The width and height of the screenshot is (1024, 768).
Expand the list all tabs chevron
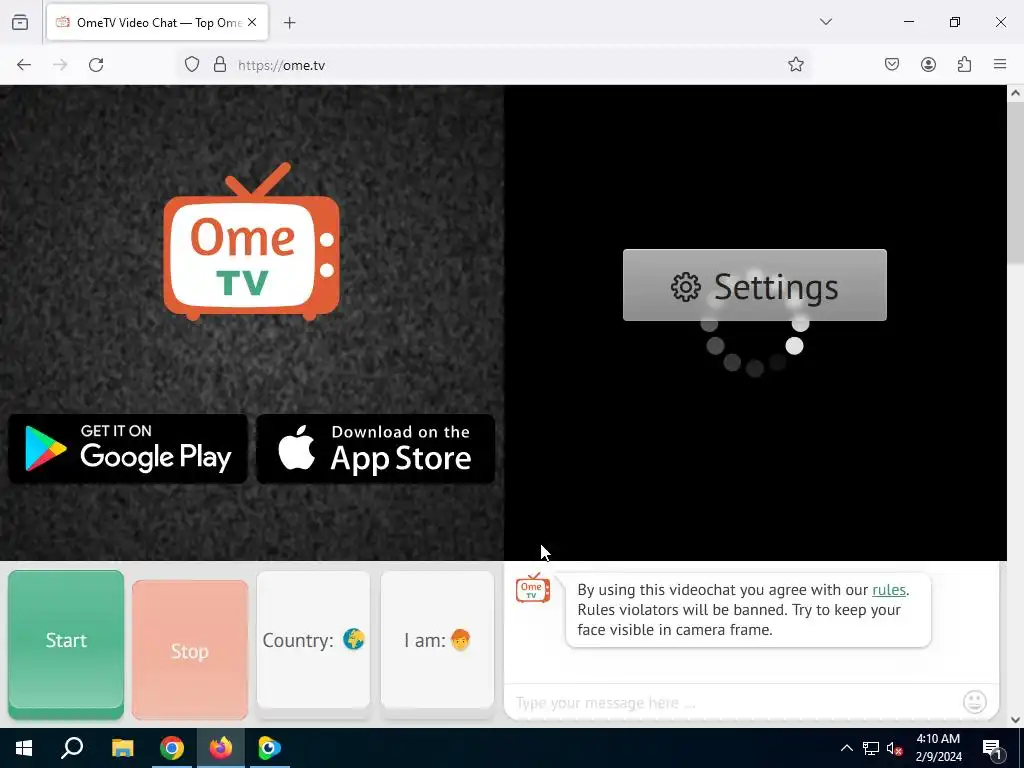825,22
